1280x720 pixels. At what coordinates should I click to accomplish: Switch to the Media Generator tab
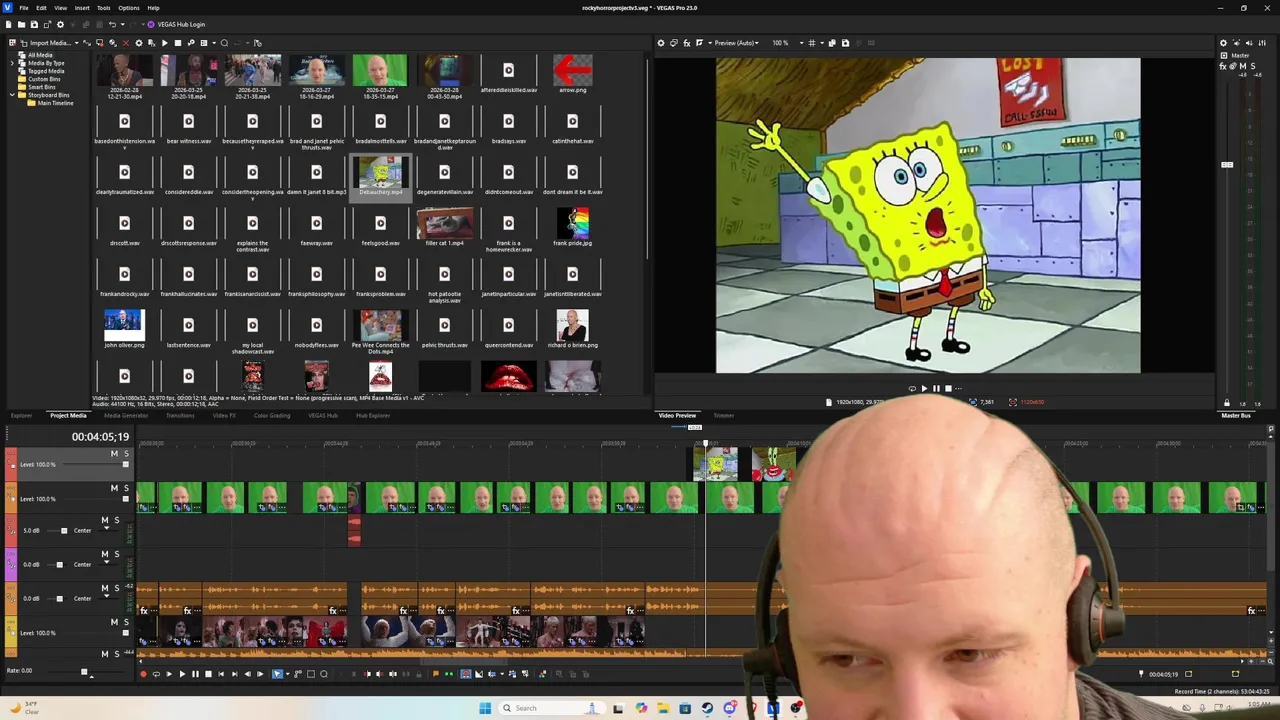pos(126,415)
